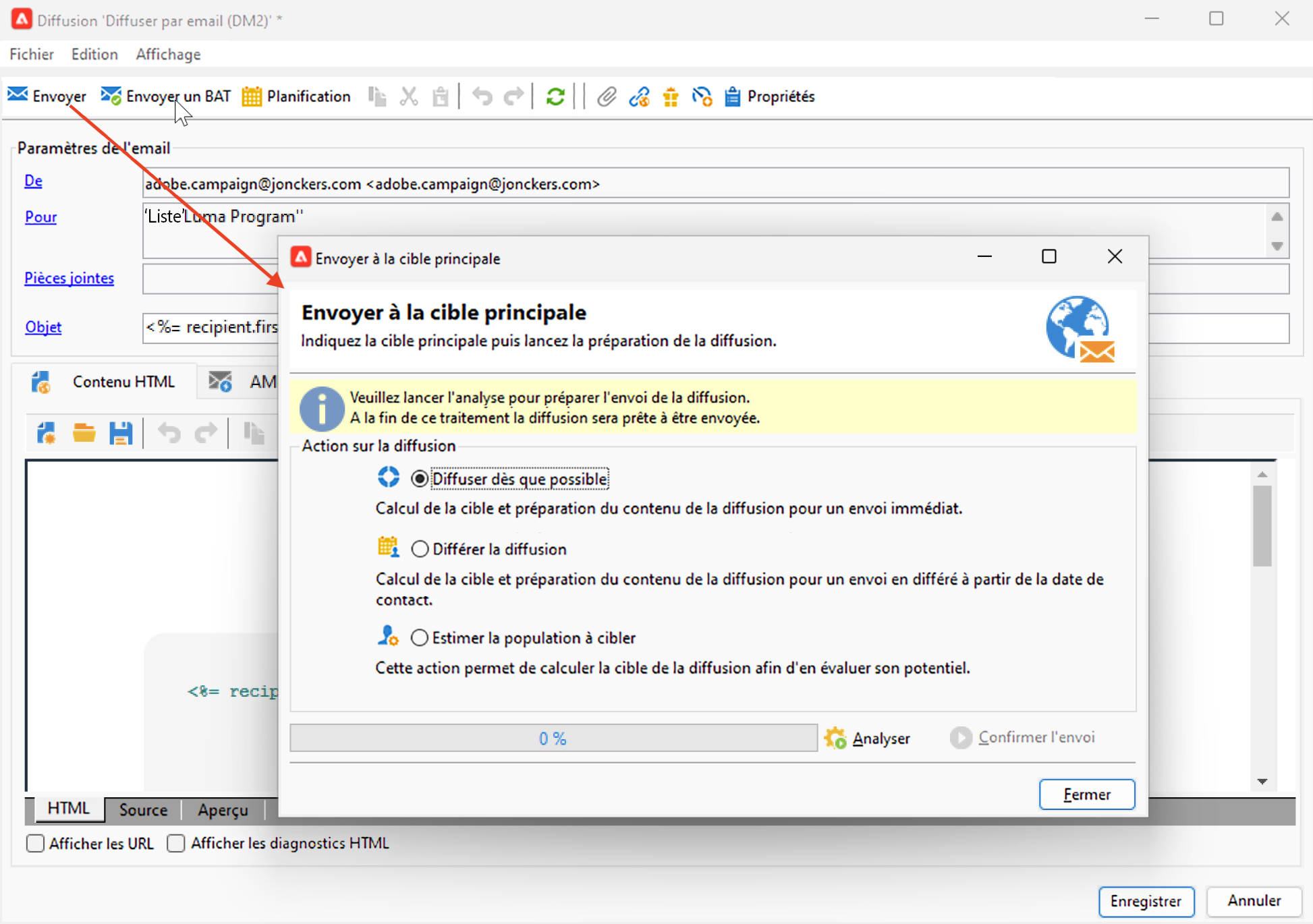1313x924 pixels.
Task: Click the open folder icon in editor
Action: [84, 433]
